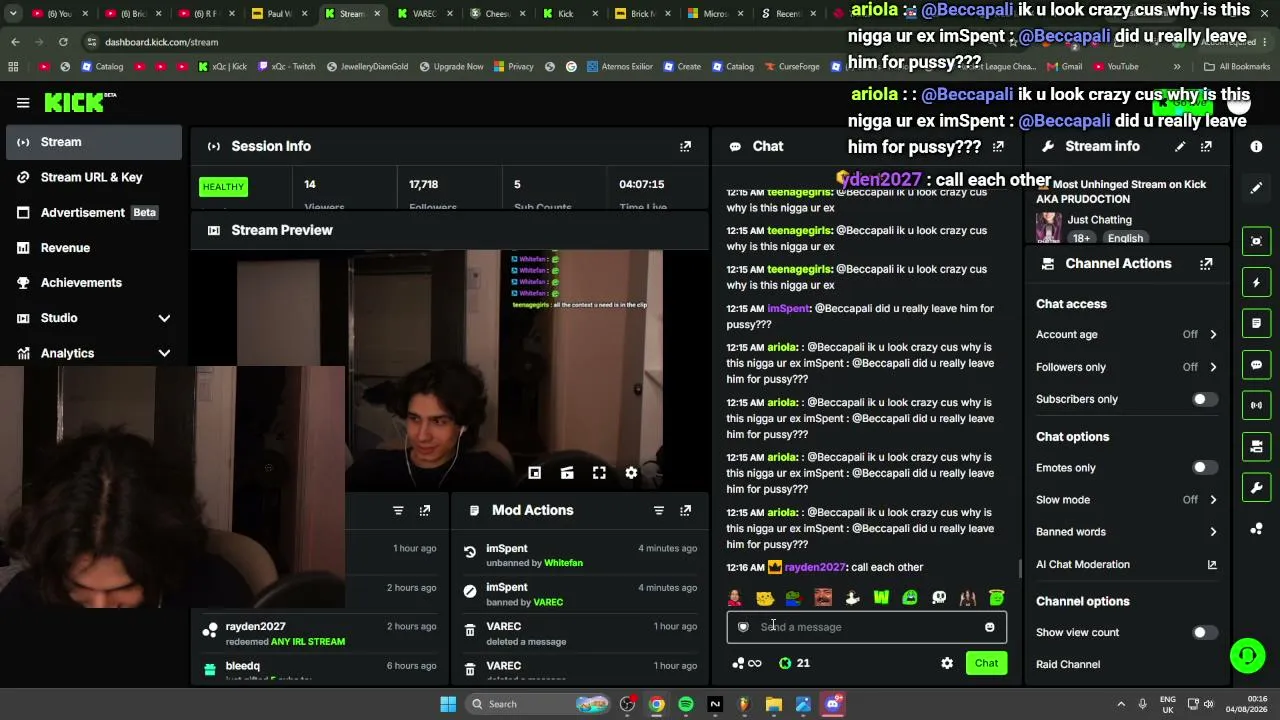Expand the Studio sidebar section
Image resolution: width=1280 pixels, height=720 pixels.
point(164,318)
